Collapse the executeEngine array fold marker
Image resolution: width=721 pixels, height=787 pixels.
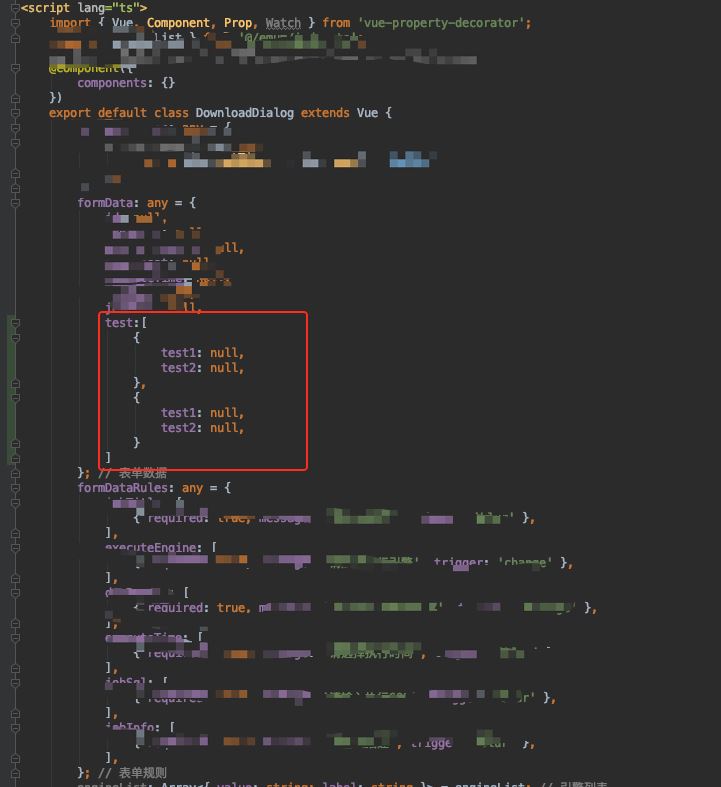pyautogui.click(x=15, y=548)
